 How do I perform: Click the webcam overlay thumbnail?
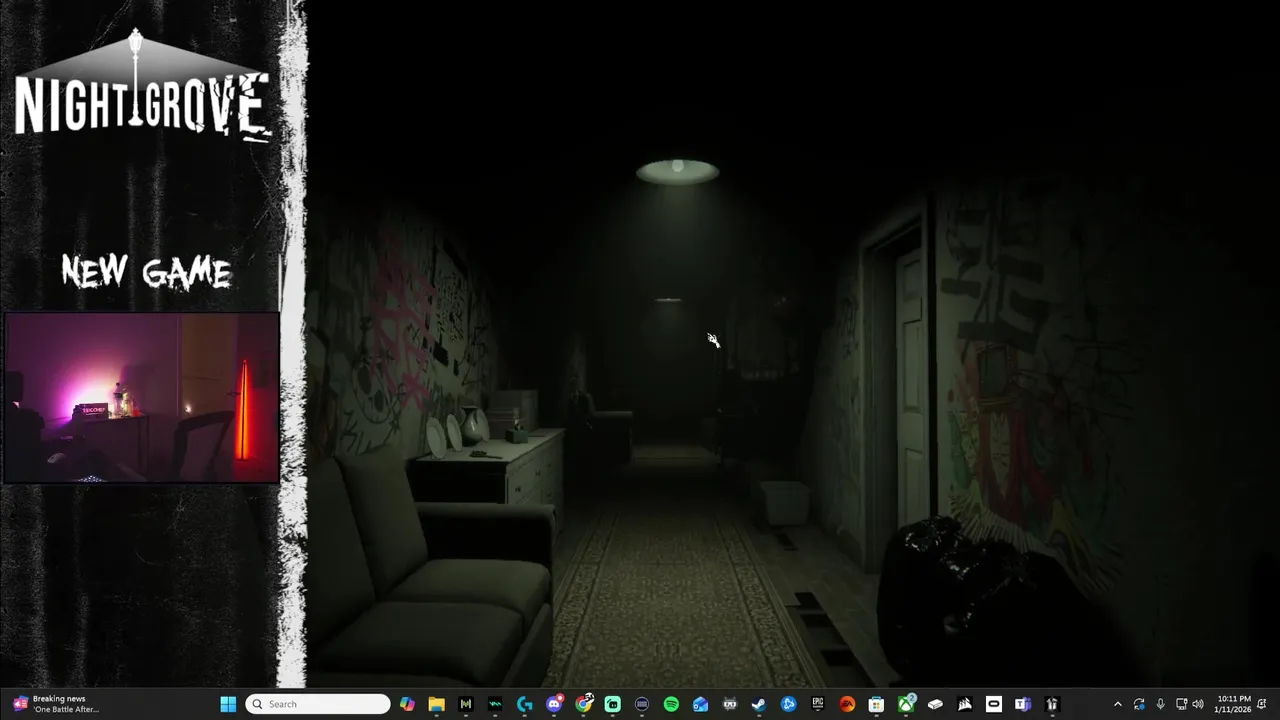(x=141, y=398)
